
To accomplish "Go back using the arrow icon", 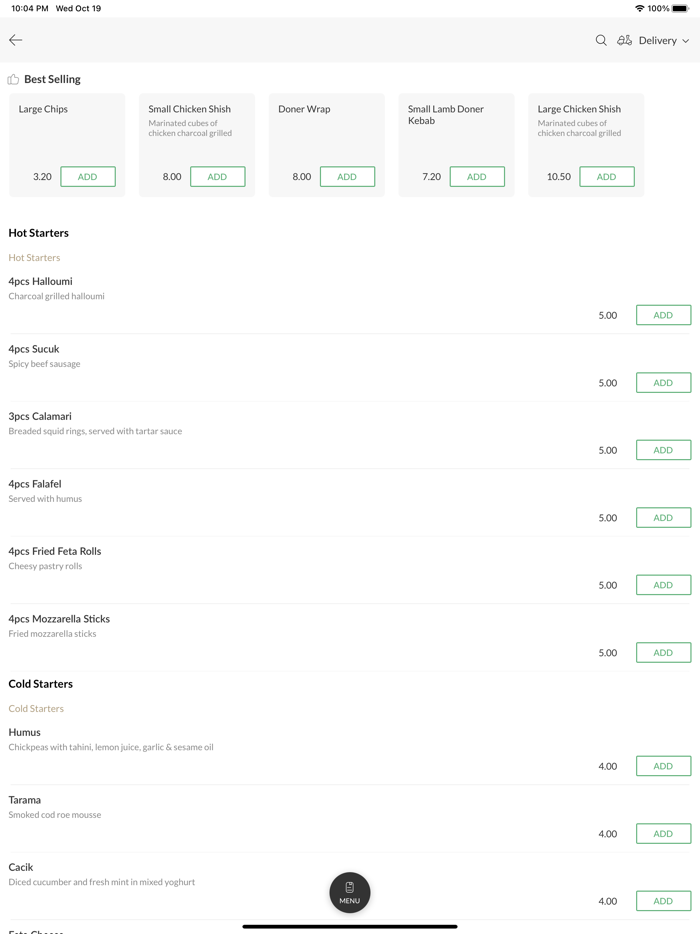I will click(x=16, y=40).
